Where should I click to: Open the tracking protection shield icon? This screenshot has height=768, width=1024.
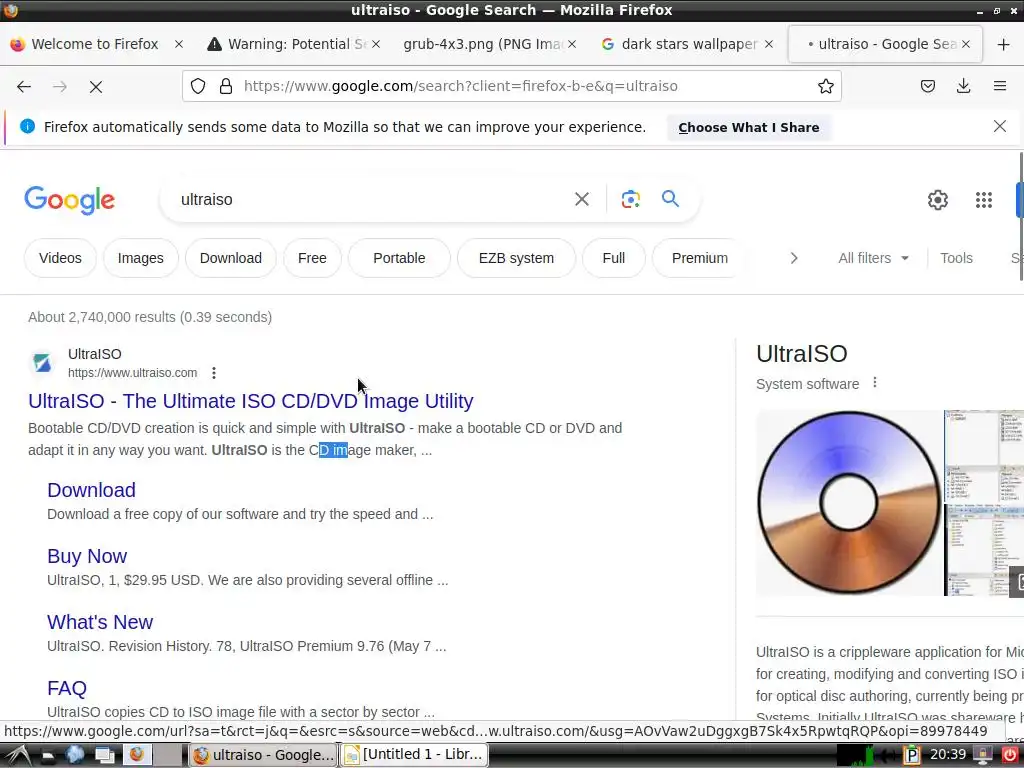[198, 86]
